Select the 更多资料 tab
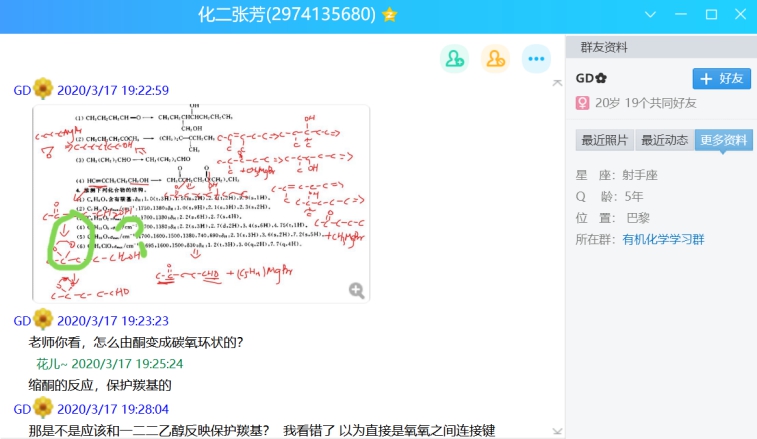 click(723, 140)
